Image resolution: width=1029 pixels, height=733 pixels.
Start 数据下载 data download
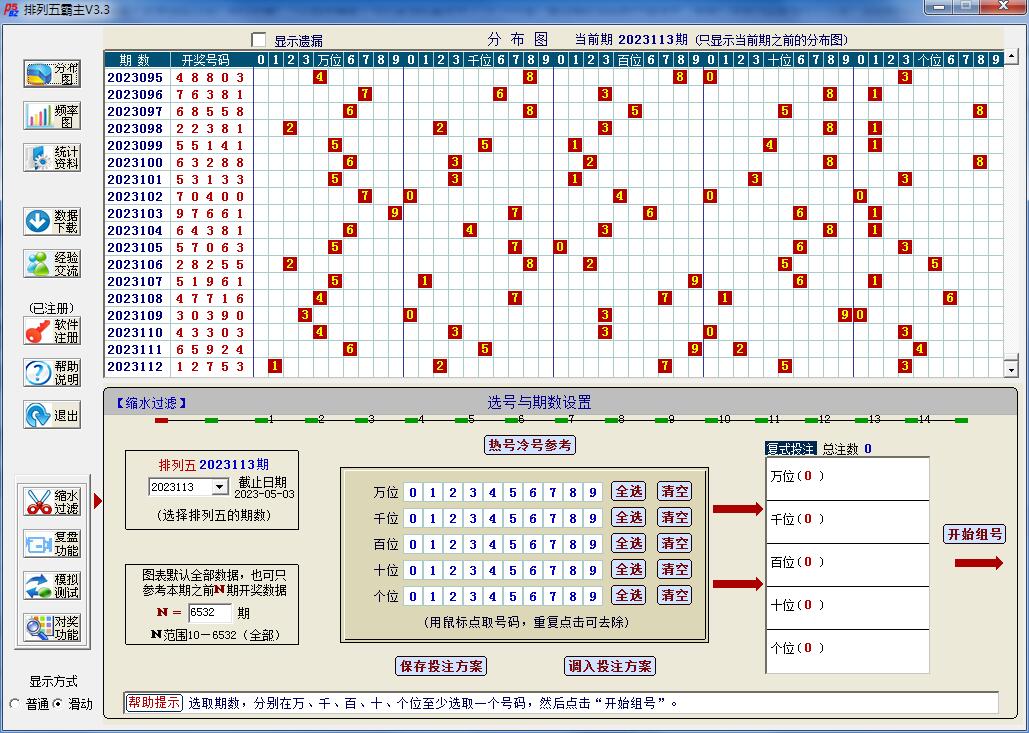(x=50, y=221)
